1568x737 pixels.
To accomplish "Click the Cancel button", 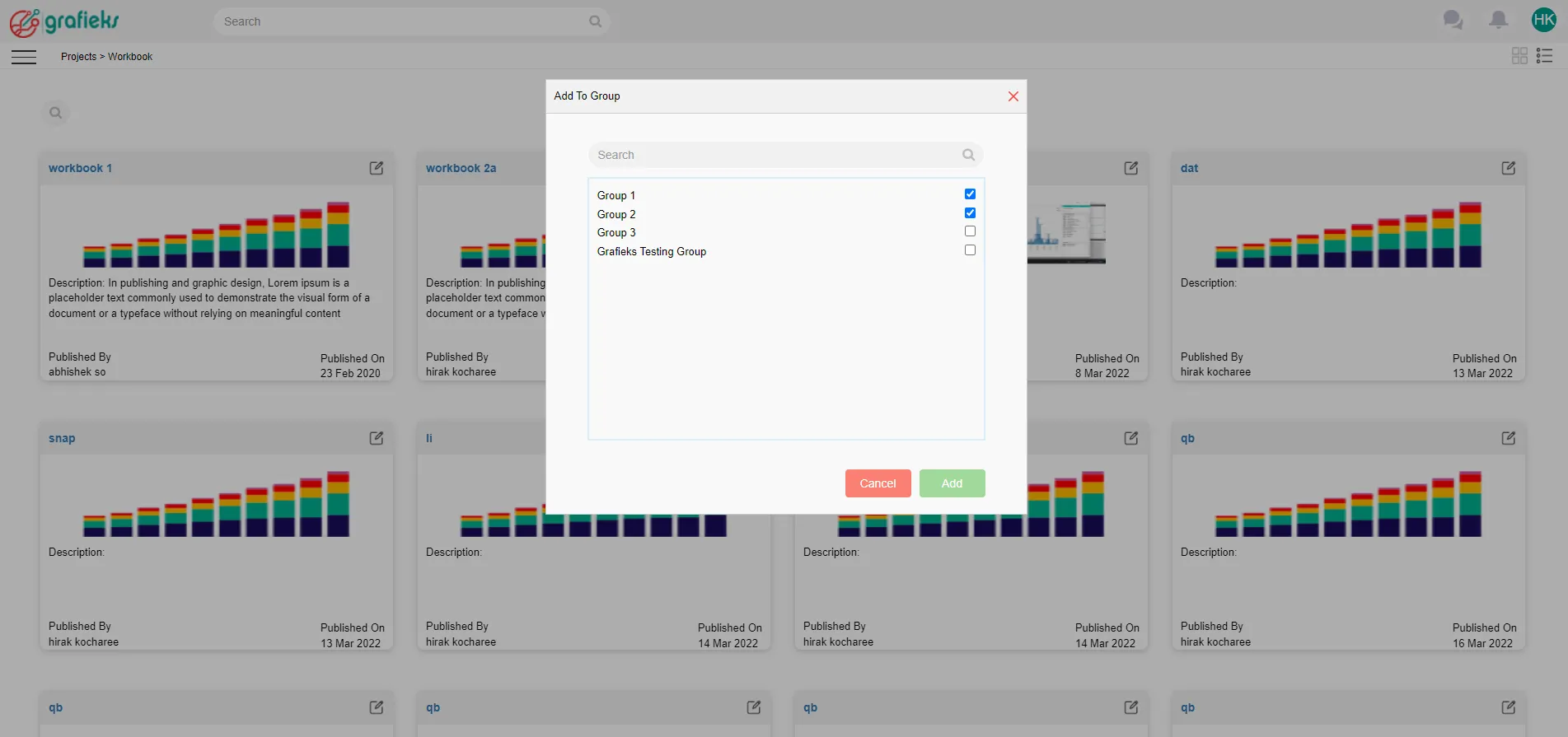I will coord(878,483).
